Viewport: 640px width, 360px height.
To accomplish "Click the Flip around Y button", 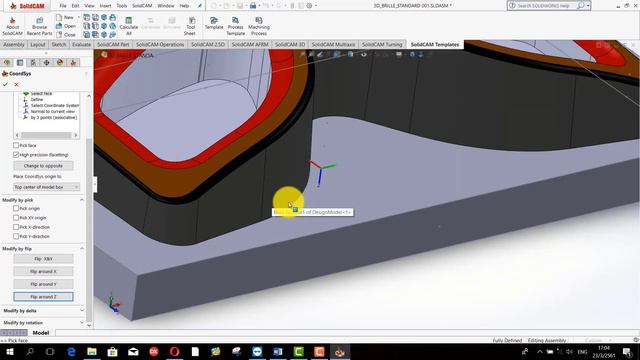I will coord(43,284).
